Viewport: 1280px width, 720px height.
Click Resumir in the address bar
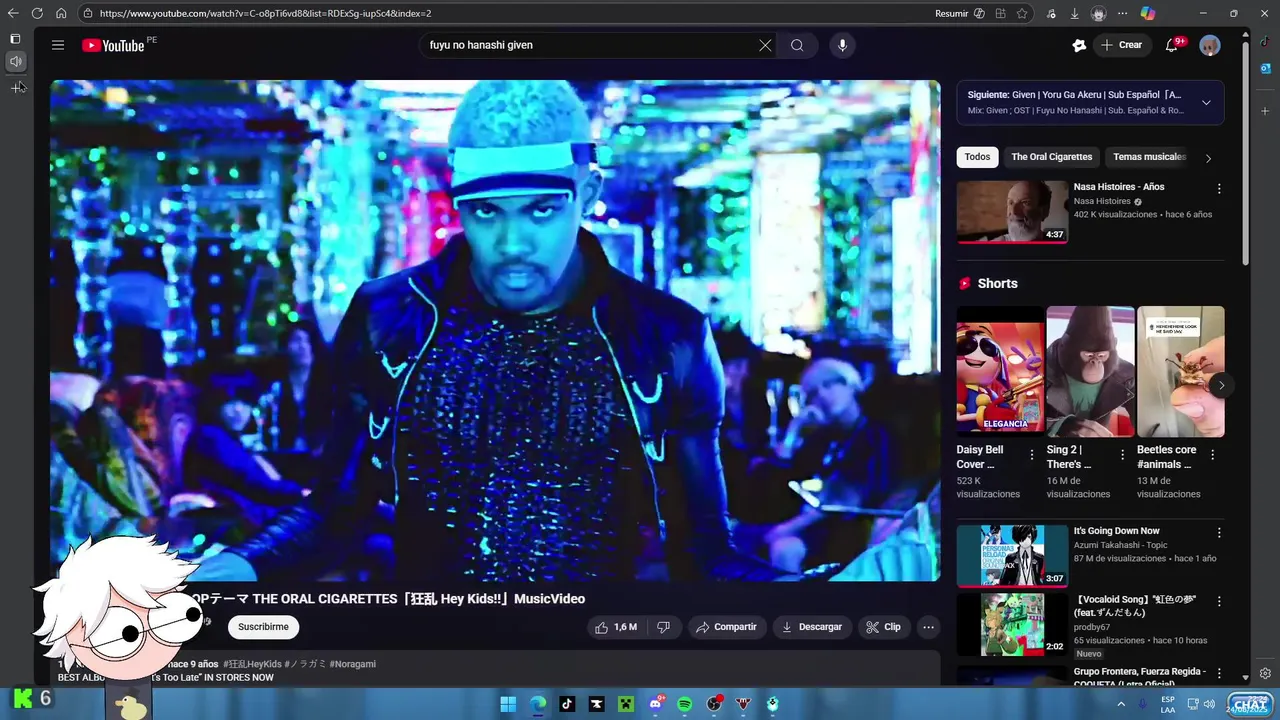tap(951, 14)
